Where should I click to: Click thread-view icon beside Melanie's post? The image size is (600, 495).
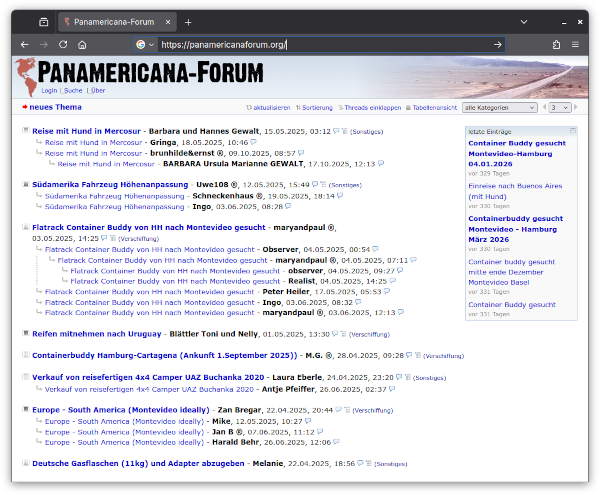click(x=368, y=463)
